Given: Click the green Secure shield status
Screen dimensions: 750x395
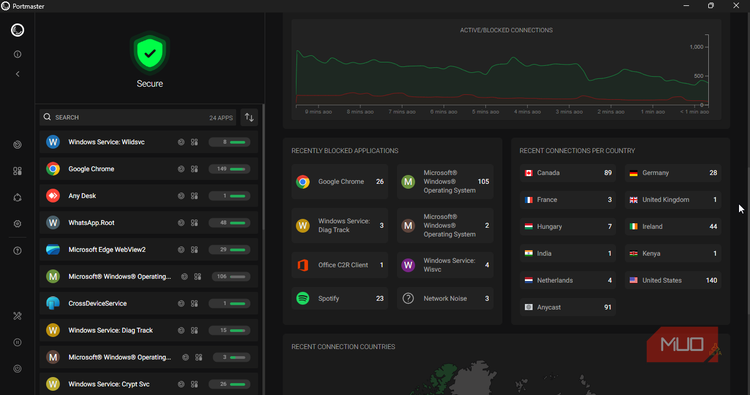Looking at the screenshot, I should [150, 54].
